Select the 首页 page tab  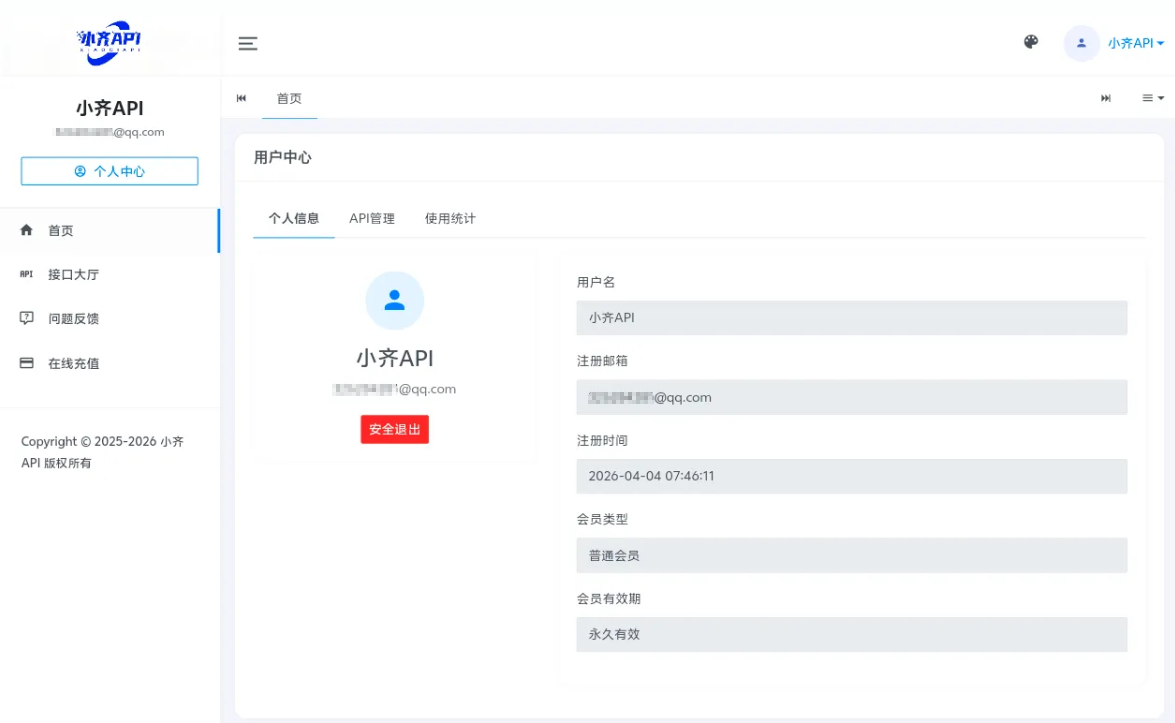tap(289, 98)
